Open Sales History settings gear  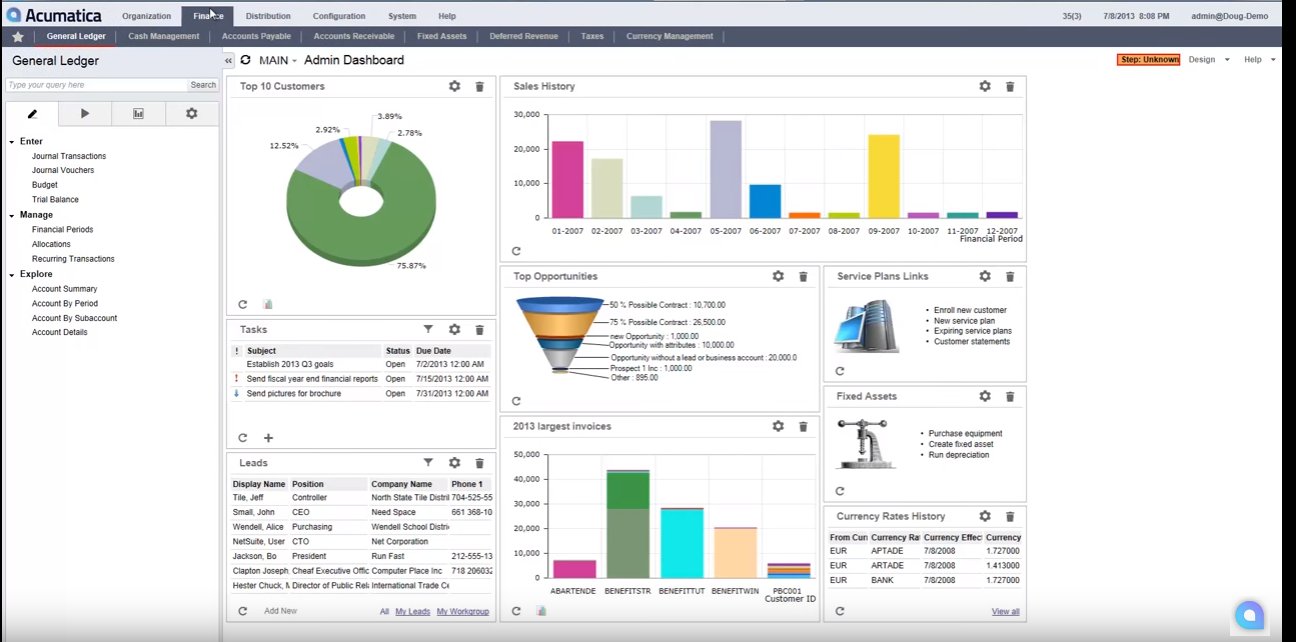(985, 86)
